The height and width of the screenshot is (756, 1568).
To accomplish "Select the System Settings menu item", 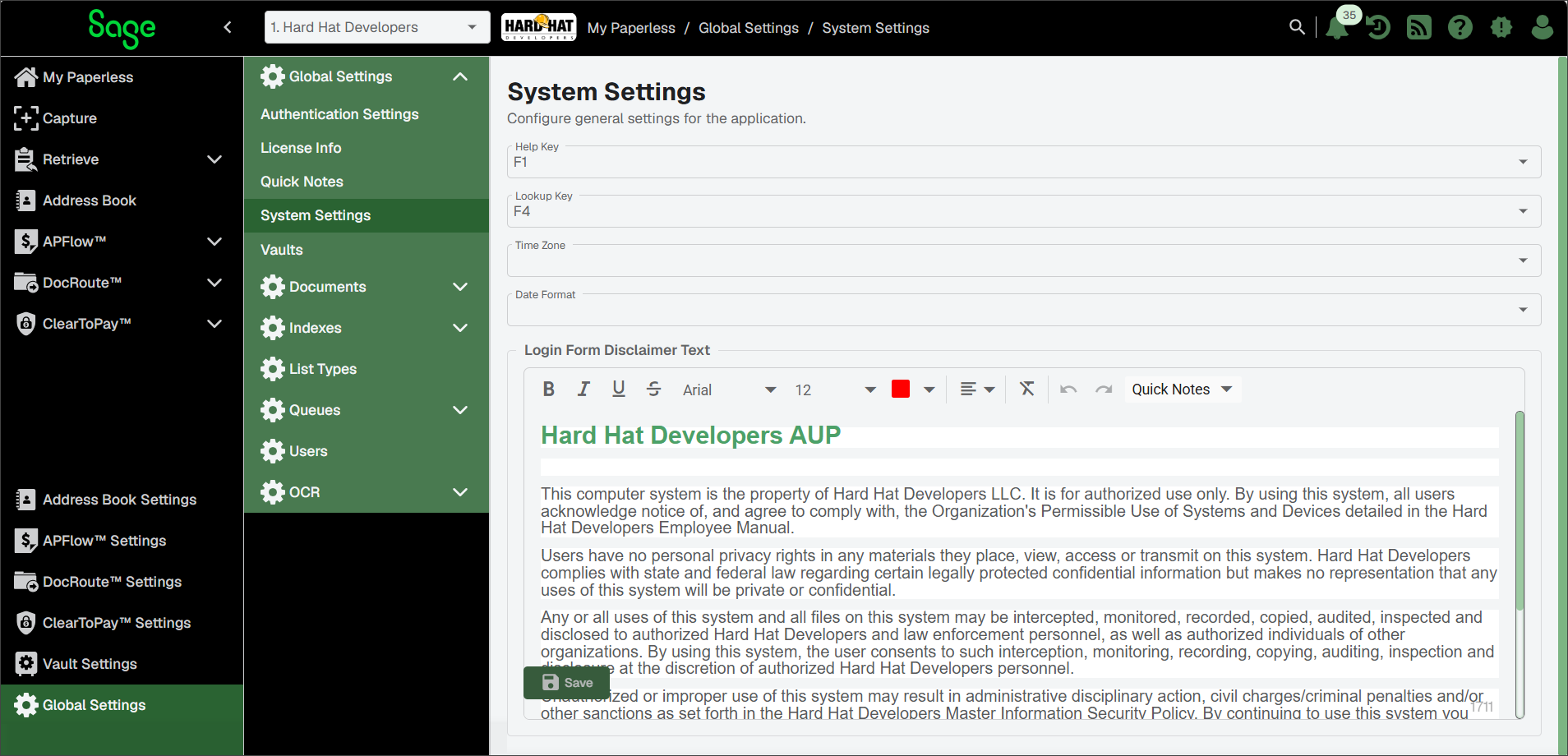I will (367, 215).
